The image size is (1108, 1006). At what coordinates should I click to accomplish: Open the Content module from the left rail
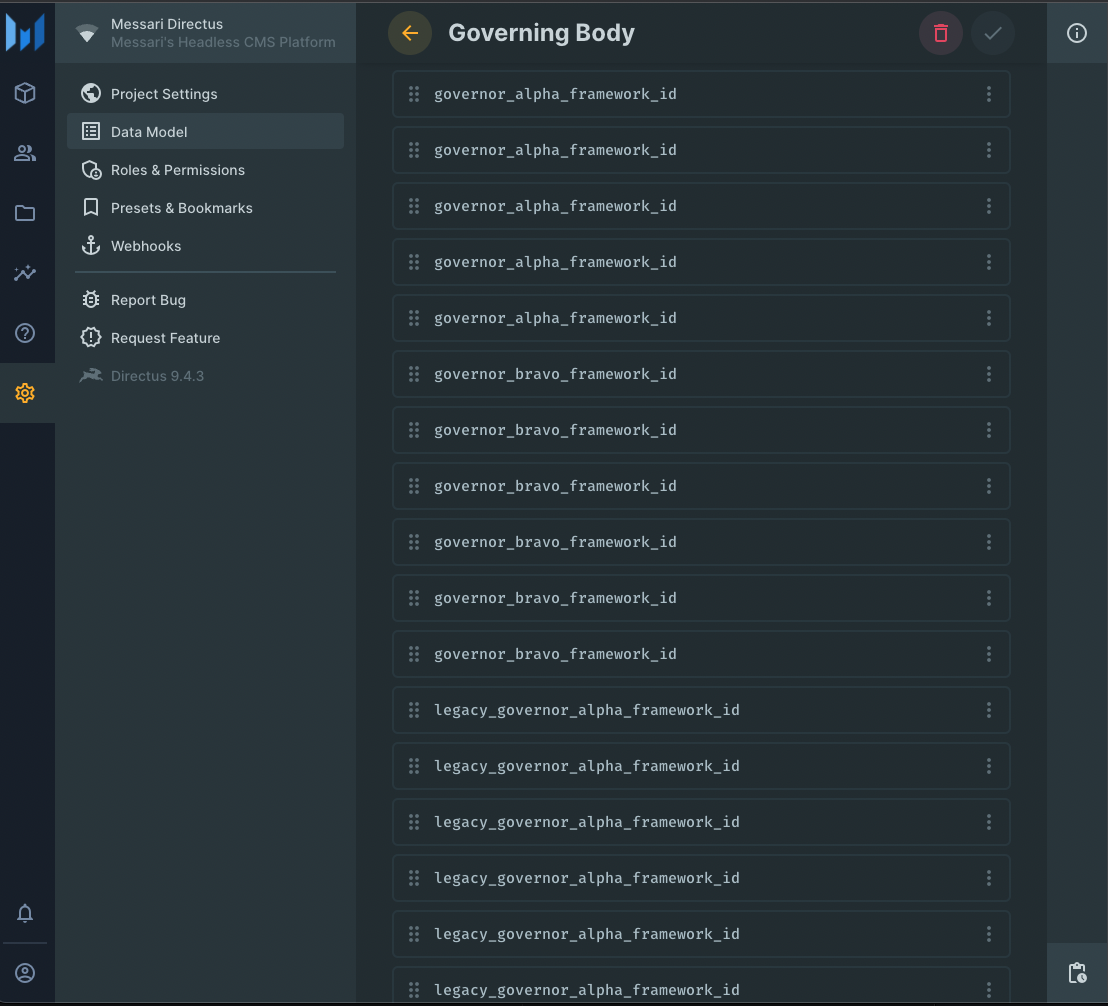[25, 93]
